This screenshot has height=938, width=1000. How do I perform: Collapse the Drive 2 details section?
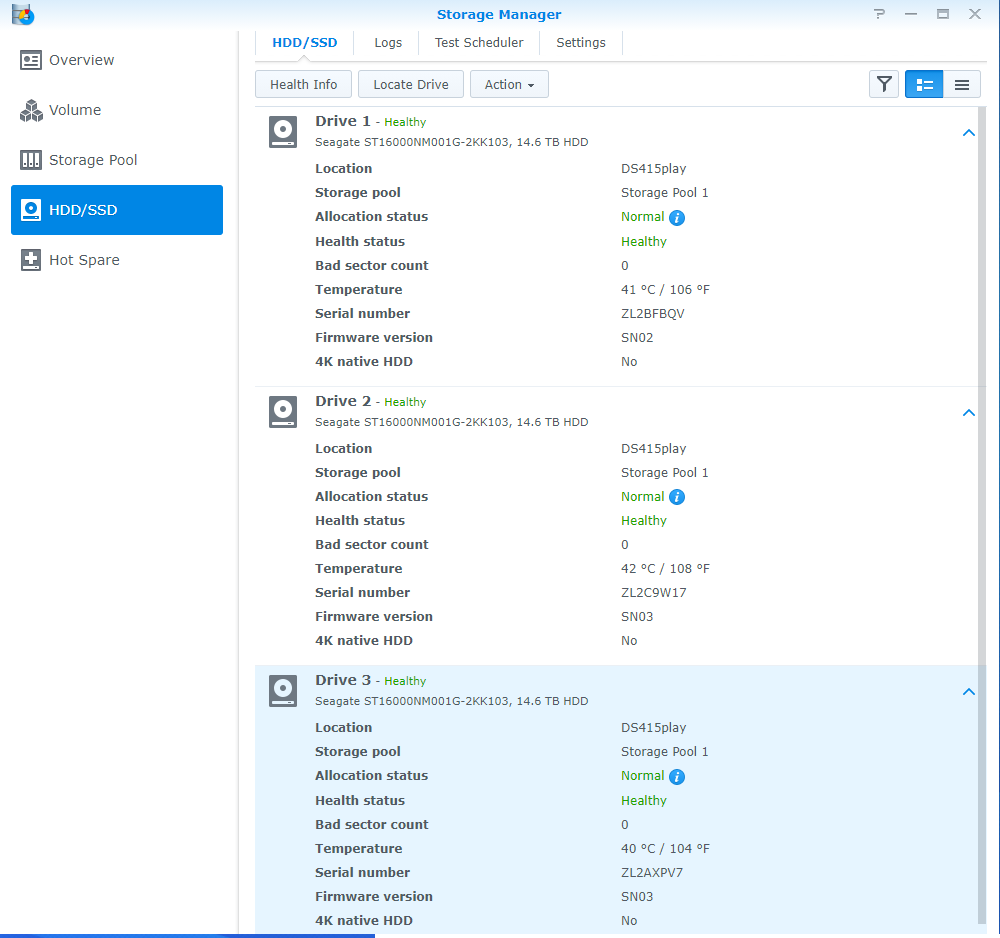968,412
